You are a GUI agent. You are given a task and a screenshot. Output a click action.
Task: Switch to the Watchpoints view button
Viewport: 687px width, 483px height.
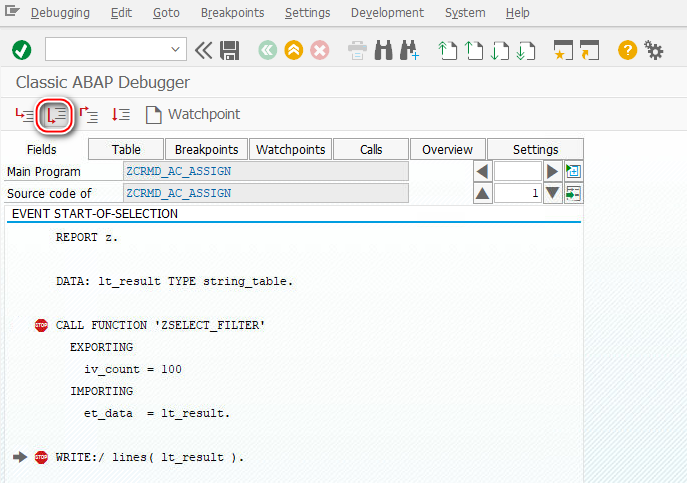pyautogui.click(x=290, y=149)
